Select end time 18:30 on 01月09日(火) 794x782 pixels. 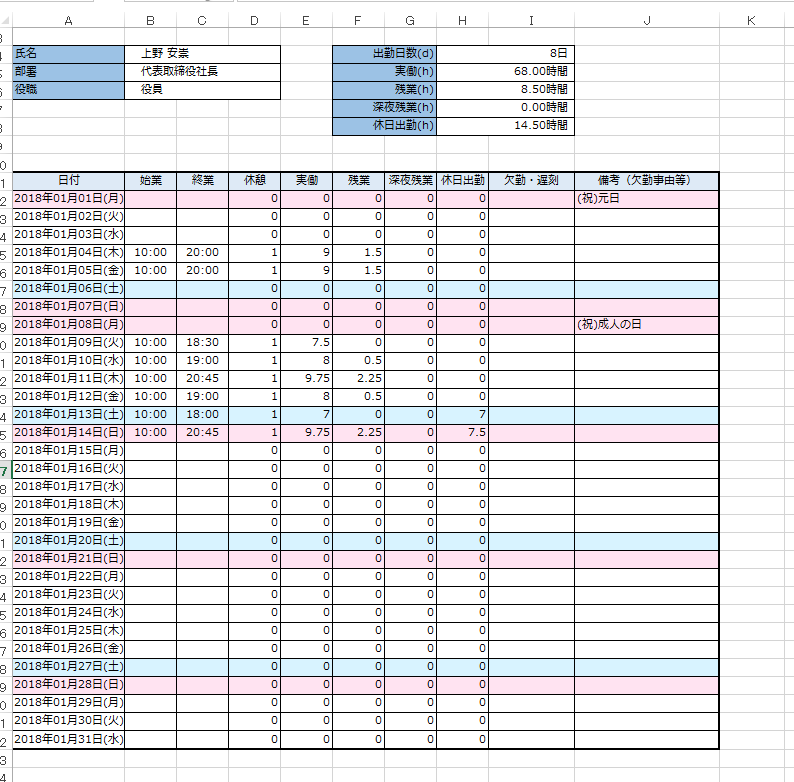pyautogui.click(x=203, y=343)
